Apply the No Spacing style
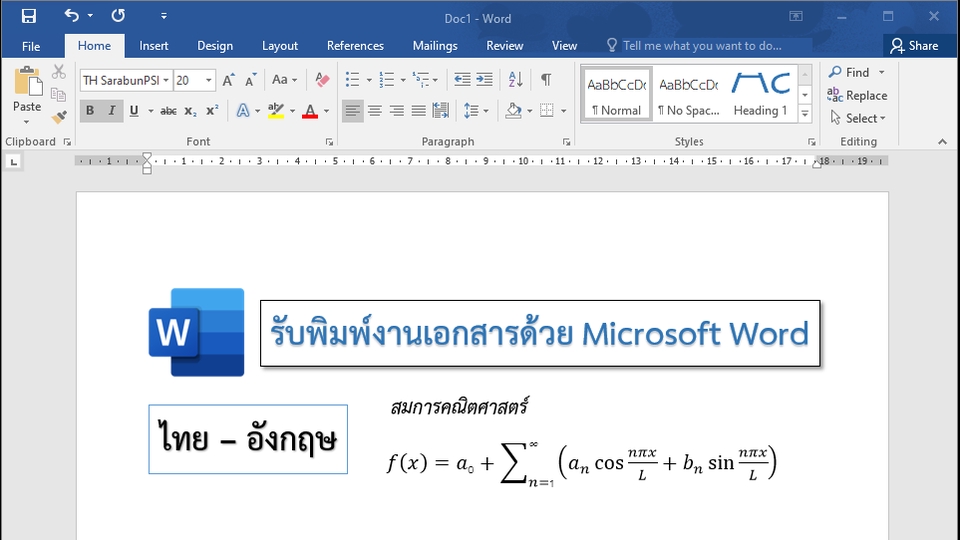960x540 pixels. pyautogui.click(x=689, y=94)
